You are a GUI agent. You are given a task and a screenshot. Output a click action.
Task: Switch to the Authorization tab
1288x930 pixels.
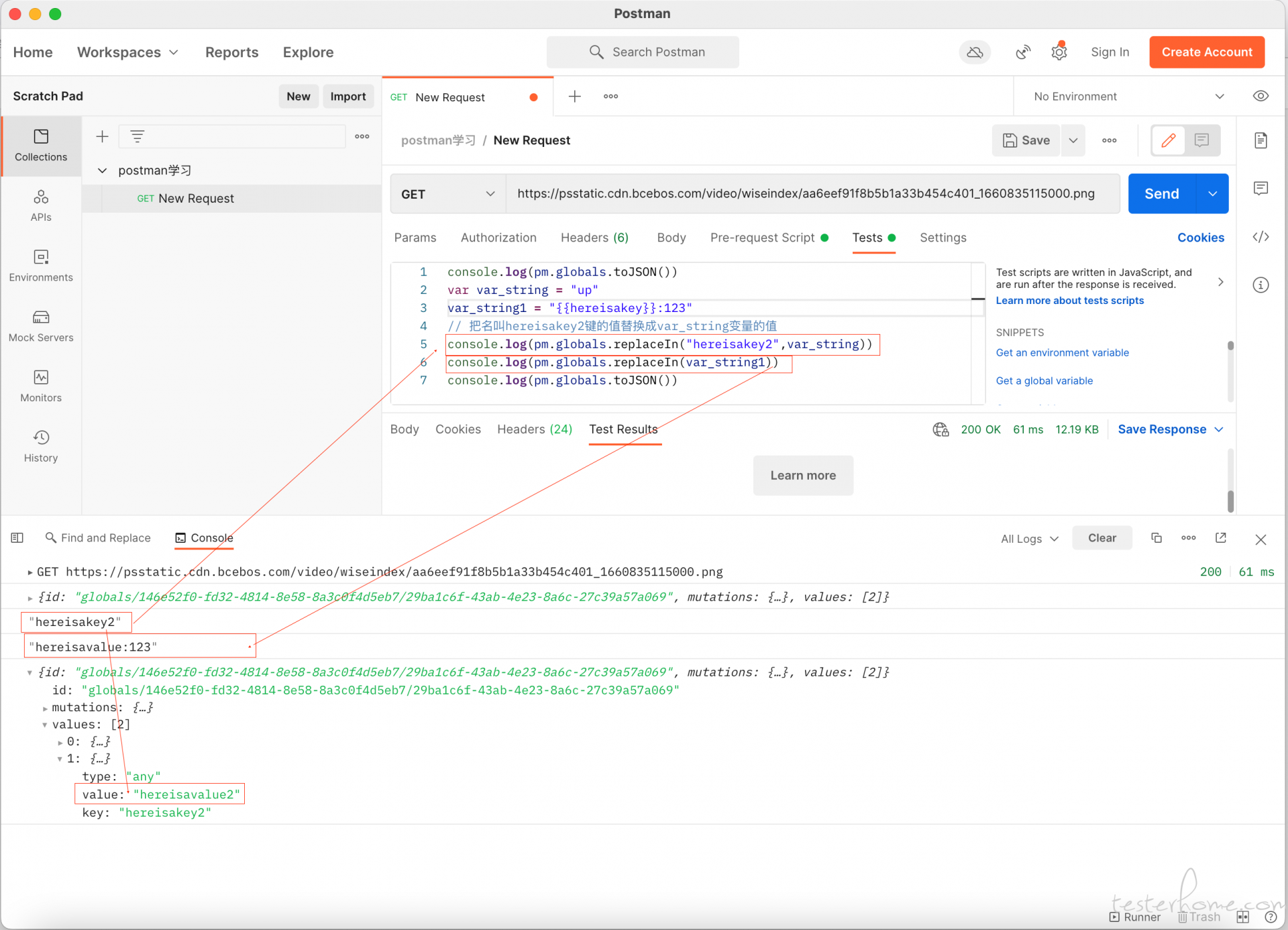[x=498, y=238]
